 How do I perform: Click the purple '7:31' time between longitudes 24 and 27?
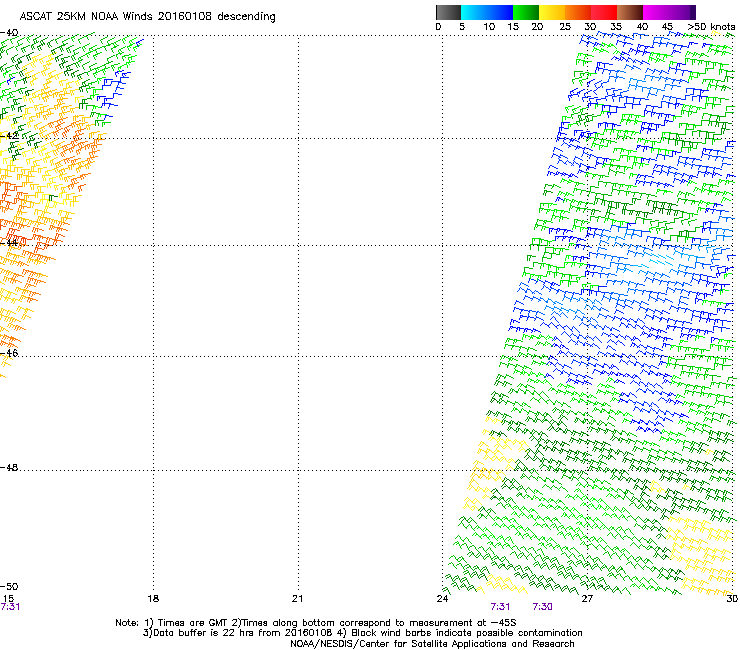pos(500,607)
